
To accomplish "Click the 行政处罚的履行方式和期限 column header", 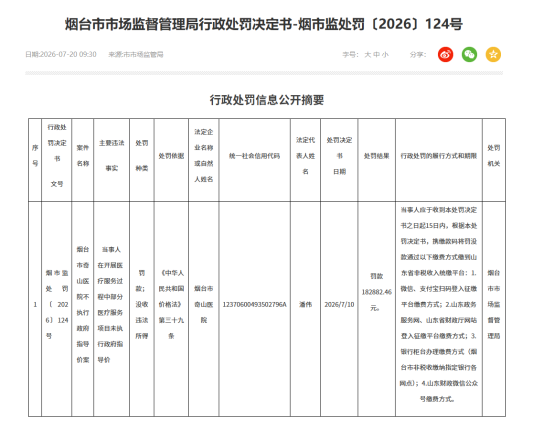I will (x=439, y=156).
